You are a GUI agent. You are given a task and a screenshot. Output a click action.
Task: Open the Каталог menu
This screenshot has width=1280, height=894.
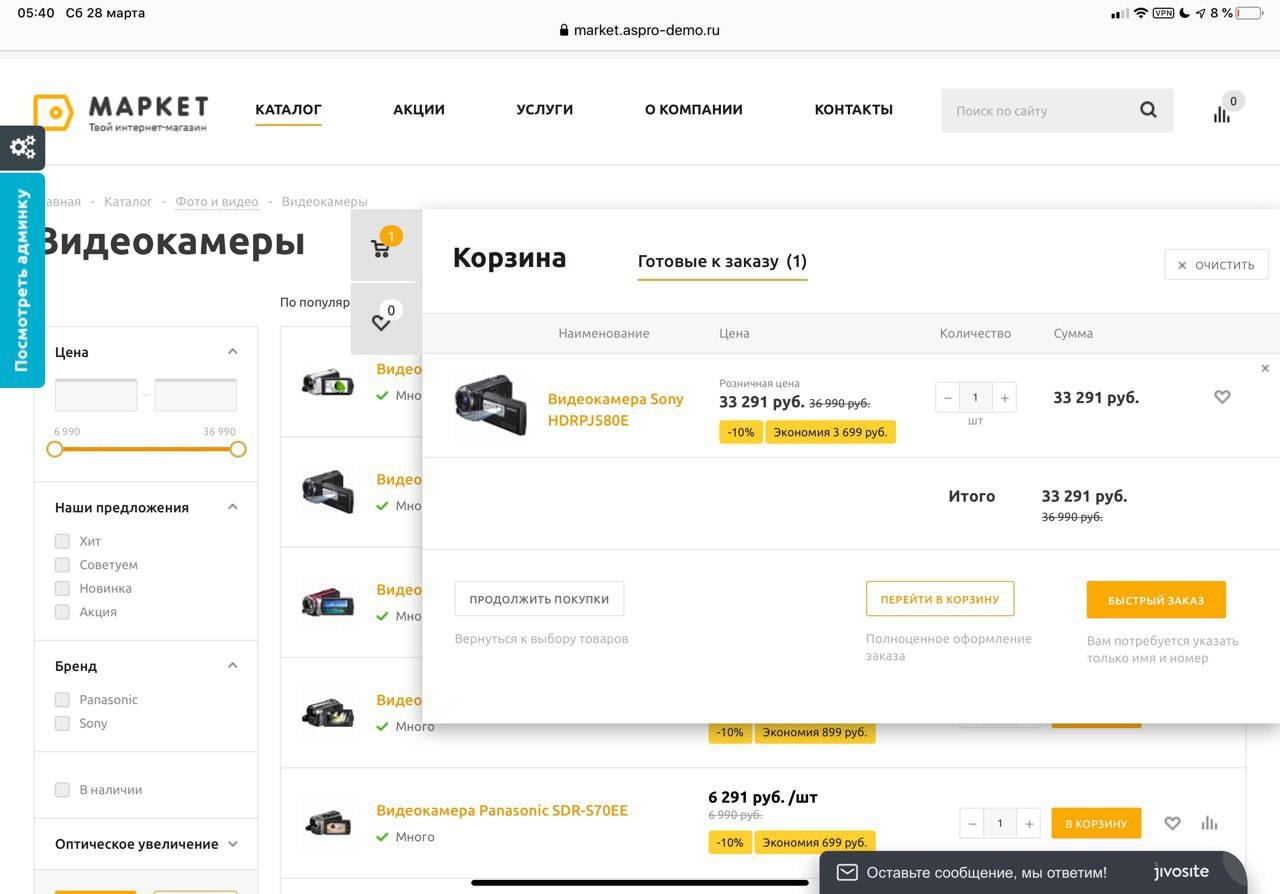(288, 110)
